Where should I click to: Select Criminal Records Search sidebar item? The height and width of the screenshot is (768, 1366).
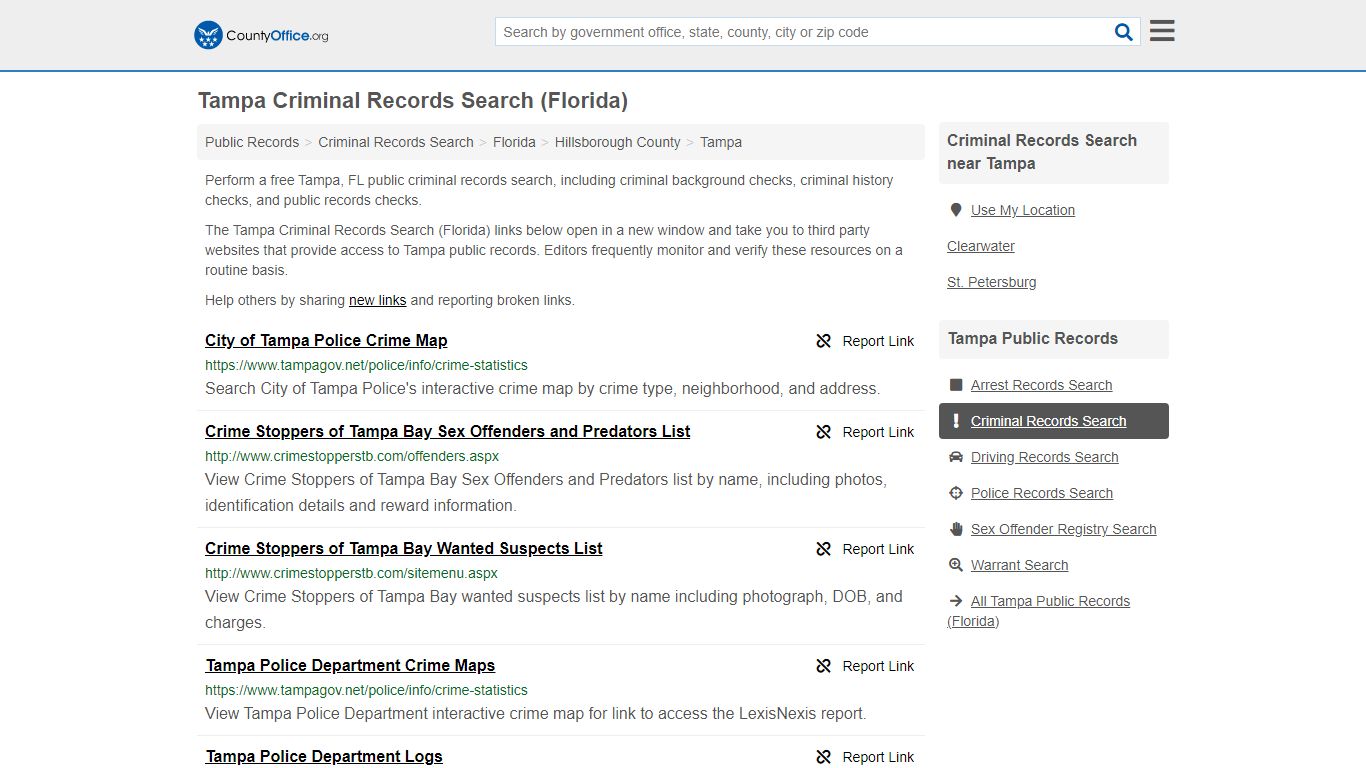[x=1054, y=421]
